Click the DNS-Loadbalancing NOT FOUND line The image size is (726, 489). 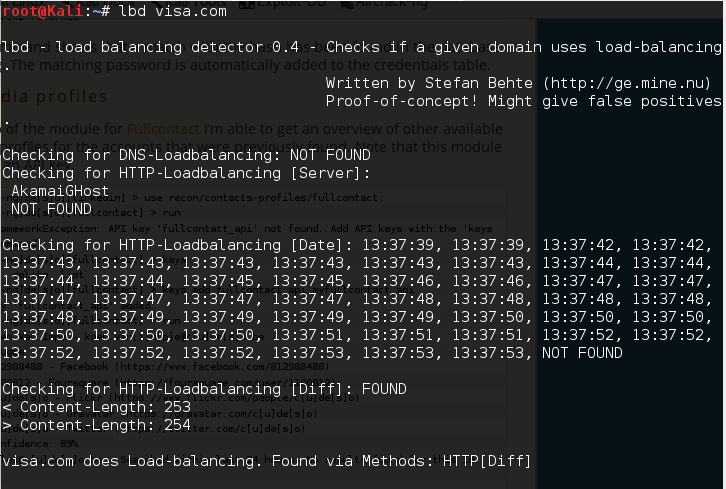click(186, 155)
